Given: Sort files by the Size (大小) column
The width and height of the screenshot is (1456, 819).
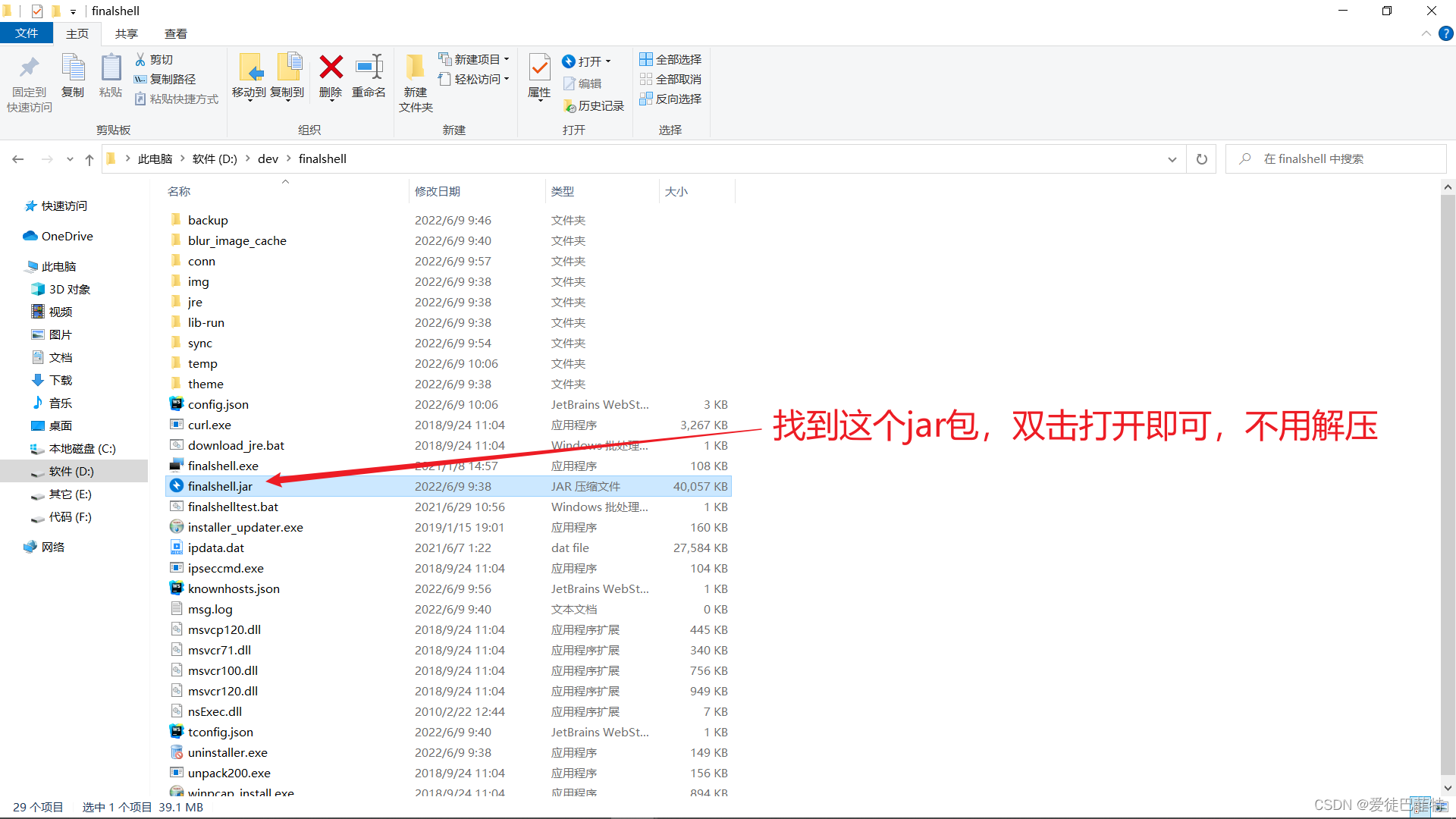Looking at the screenshot, I should [x=676, y=191].
